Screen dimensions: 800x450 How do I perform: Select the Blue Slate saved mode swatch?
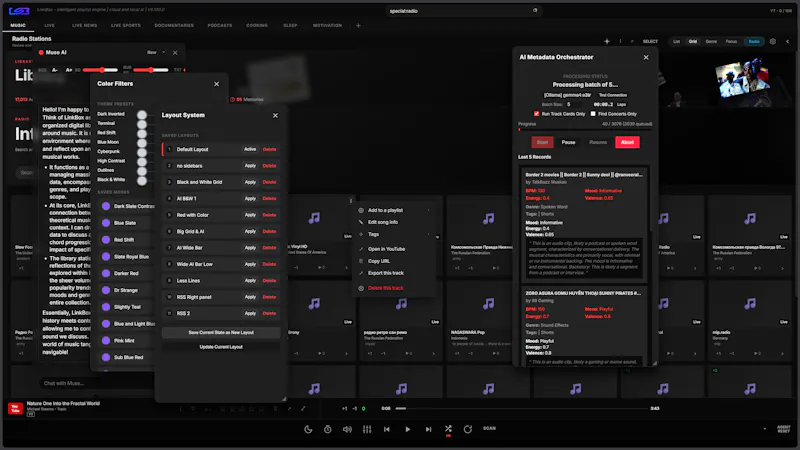pos(106,223)
